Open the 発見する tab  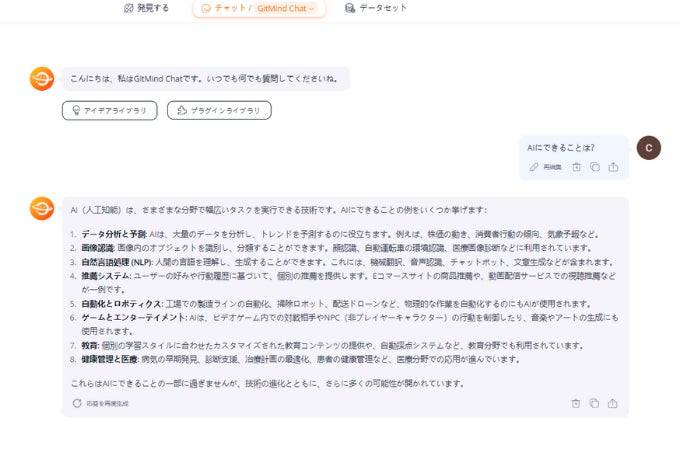point(145,7)
